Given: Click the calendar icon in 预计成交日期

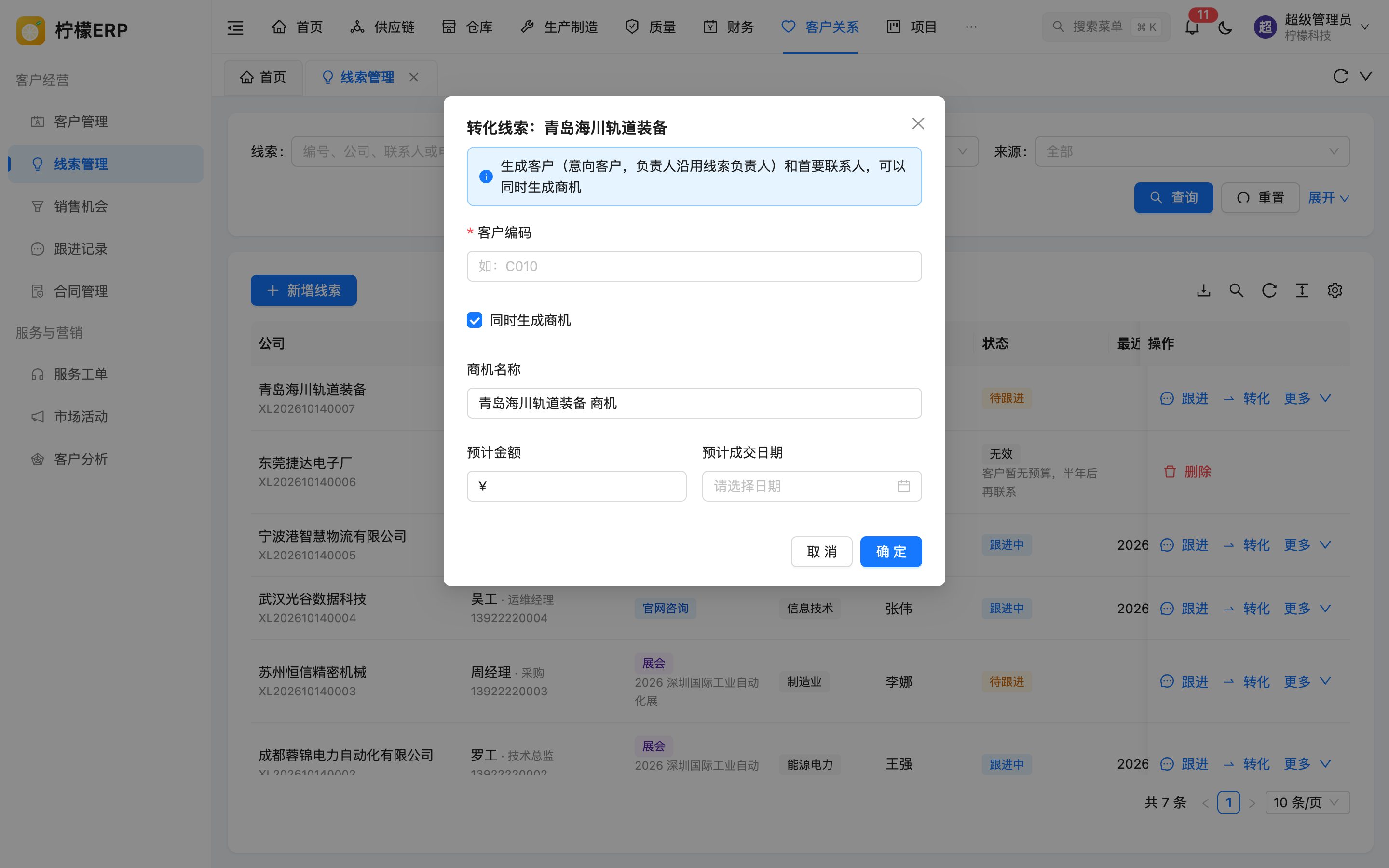Looking at the screenshot, I should click(x=903, y=486).
